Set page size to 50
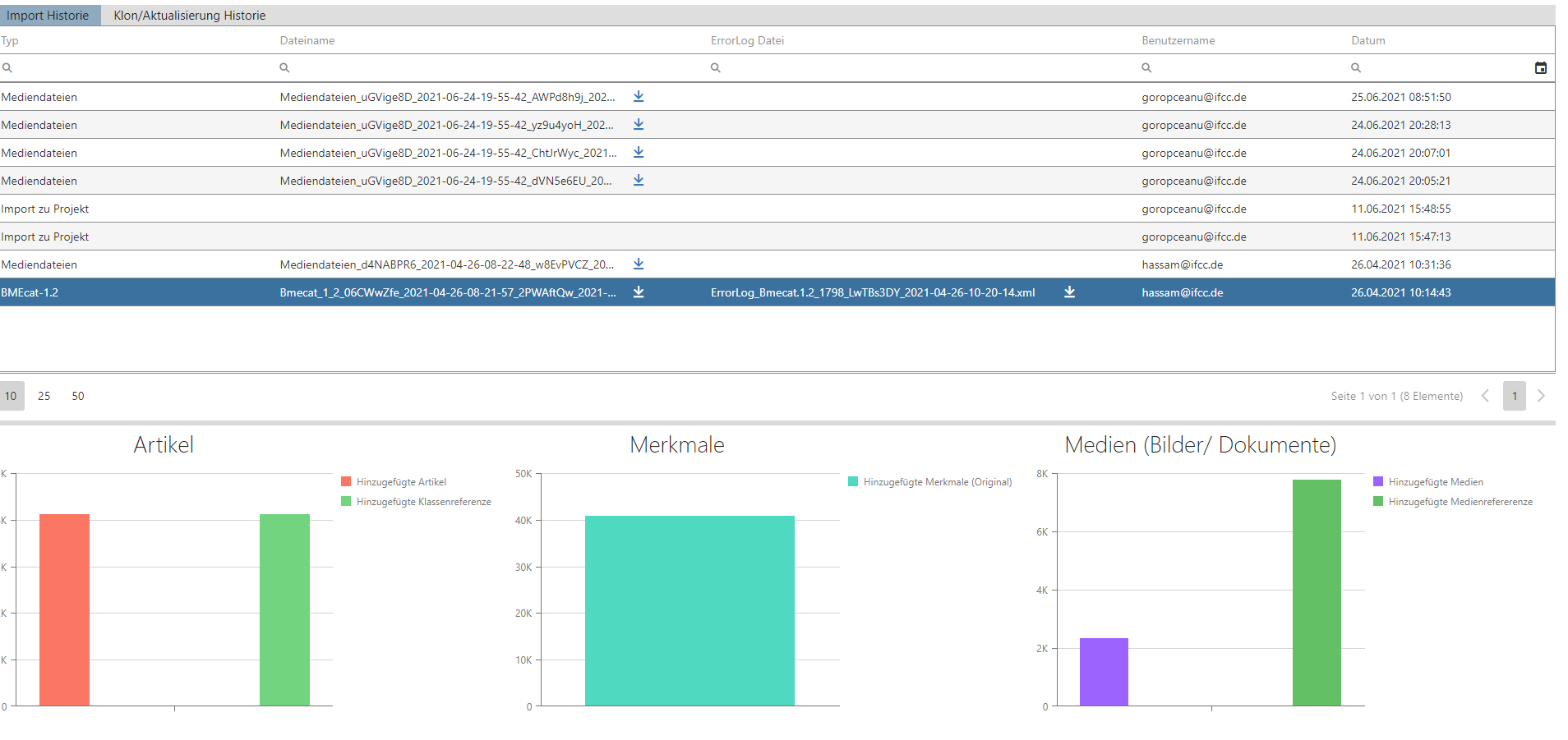Image resolution: width=1568 pixels, height=740 pixels. (78, 396)
